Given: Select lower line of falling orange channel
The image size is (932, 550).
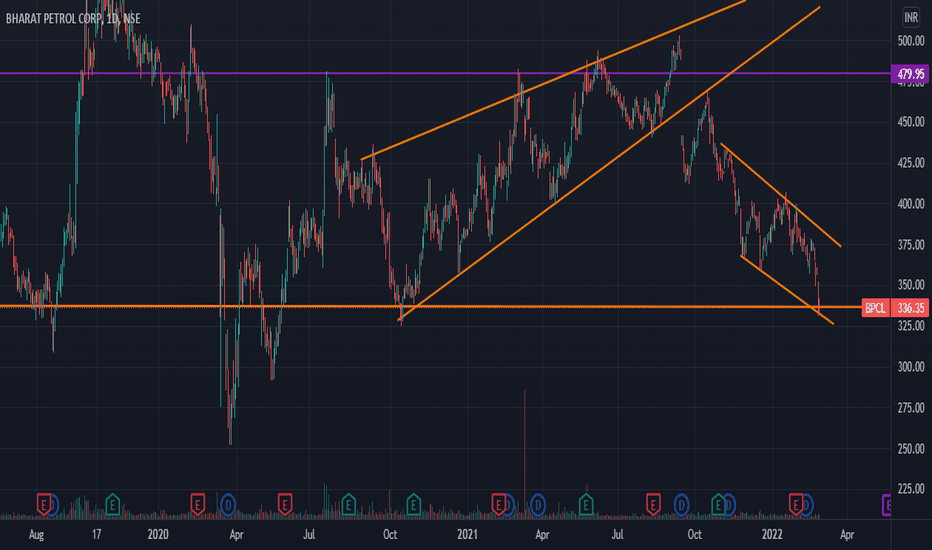Looking at the screenshot, I should (787, 290).
